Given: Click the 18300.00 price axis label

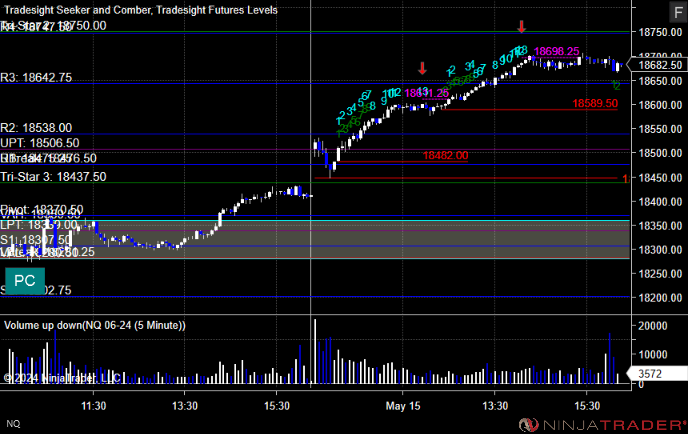Looking at the screenshot, I should coord(660,250).
